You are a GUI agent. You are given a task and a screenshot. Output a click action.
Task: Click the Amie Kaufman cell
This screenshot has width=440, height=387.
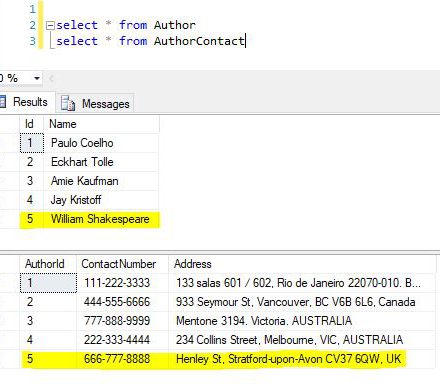point(101,181)
